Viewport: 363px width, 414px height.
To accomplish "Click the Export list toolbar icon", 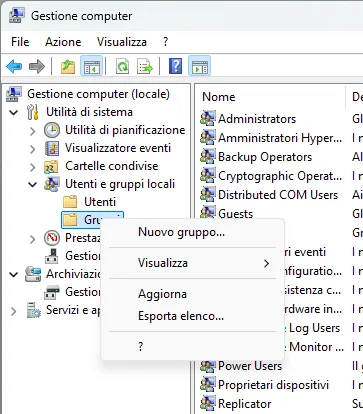I will click(x=145, y=66).
